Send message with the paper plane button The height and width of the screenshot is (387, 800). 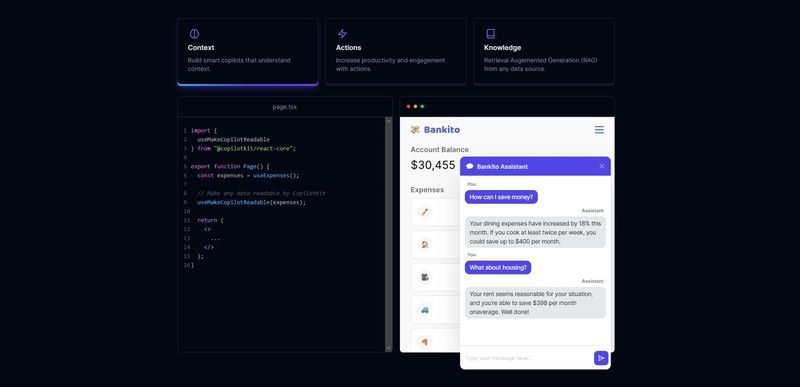601,358
